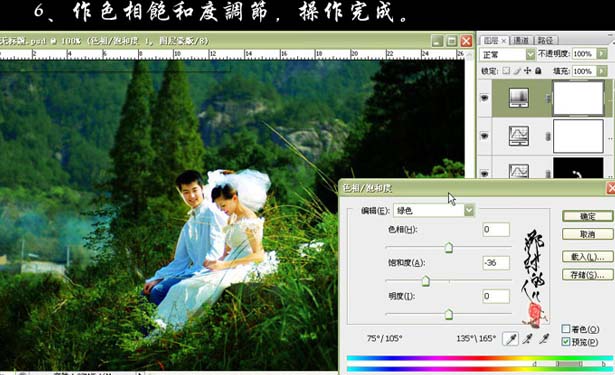
Task: Click the 135°\165° range readout
Action: (476, 338)
